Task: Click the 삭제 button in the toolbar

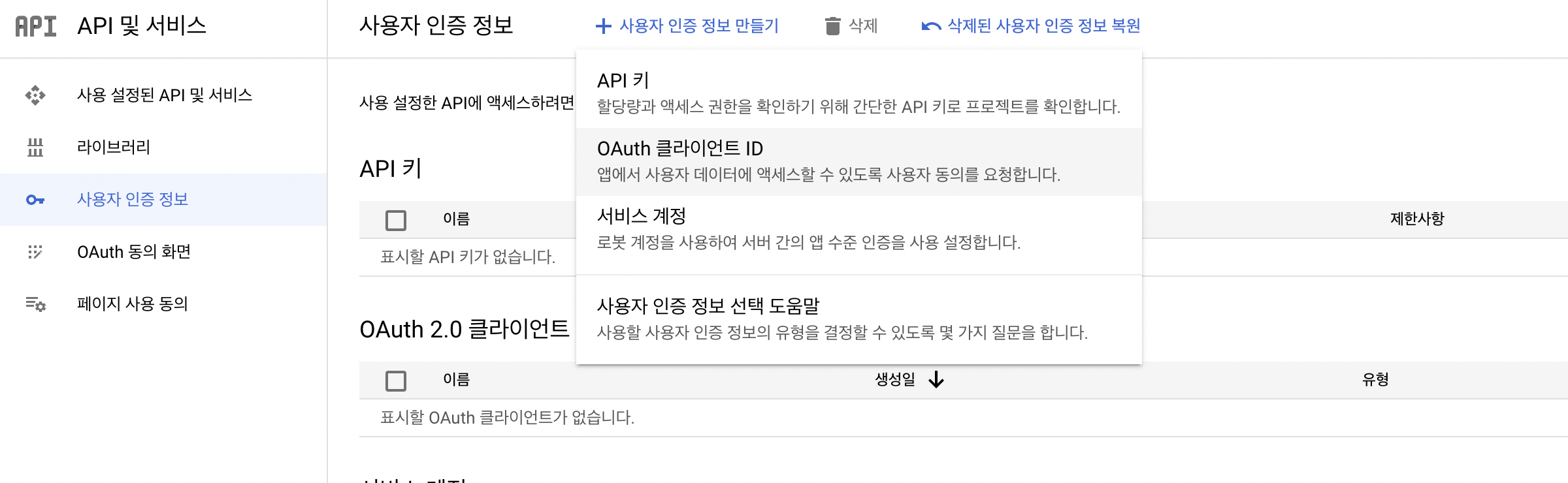Action: [851, 26]
